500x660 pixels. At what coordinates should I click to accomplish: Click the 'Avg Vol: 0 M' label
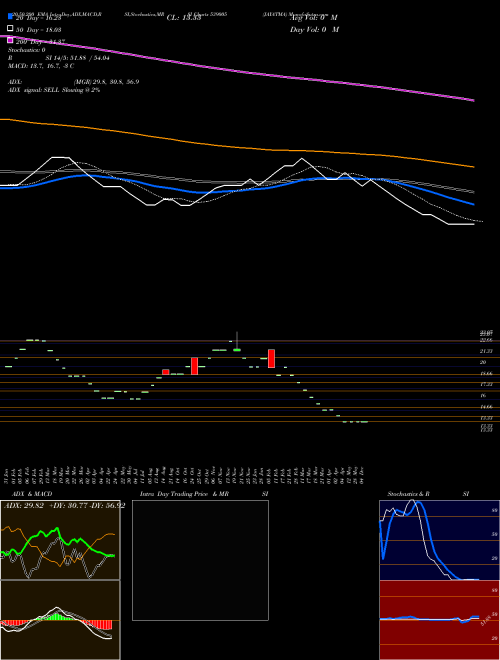[x=313, y=18]
